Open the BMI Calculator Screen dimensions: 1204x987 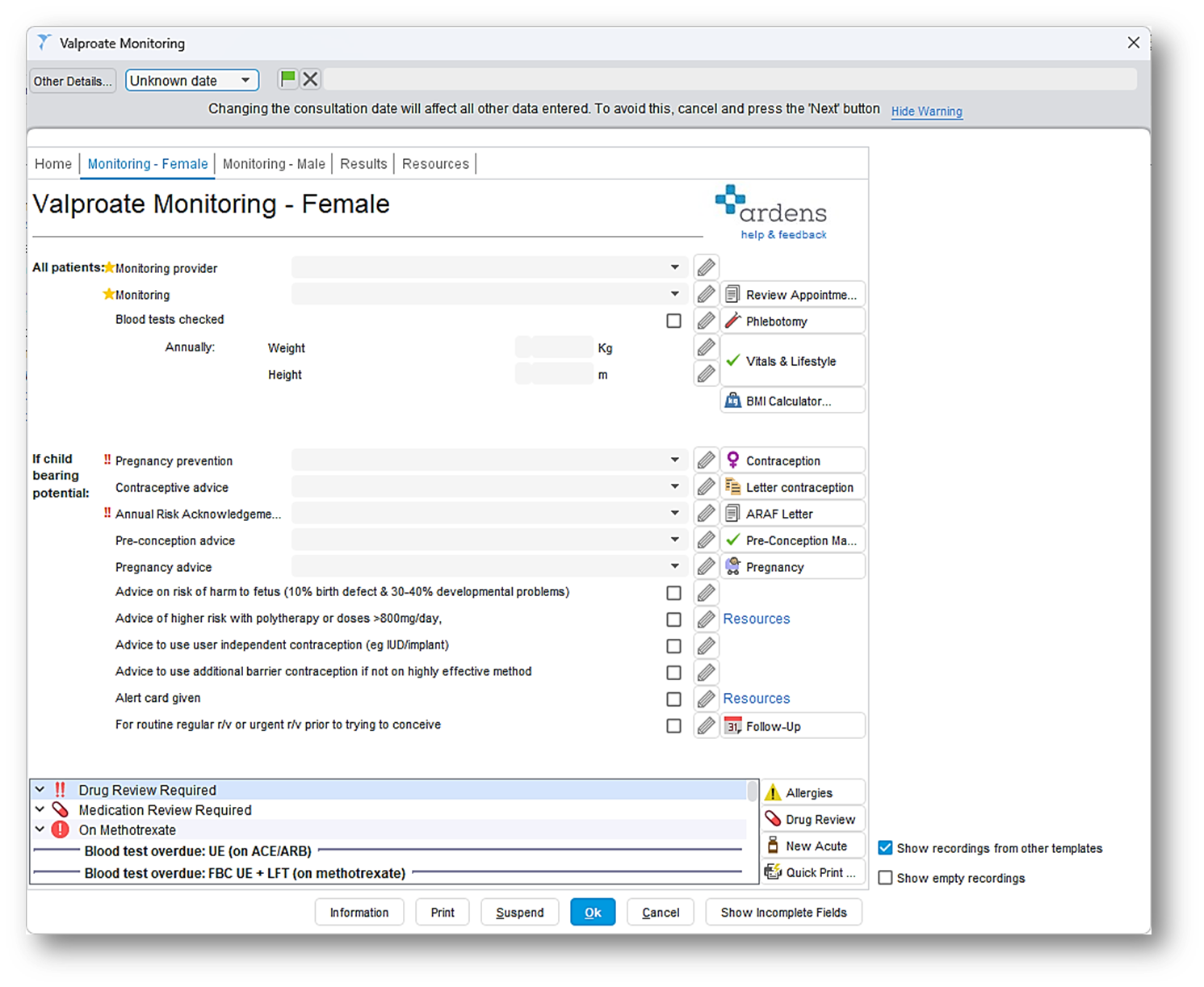(x=792, y=401)
